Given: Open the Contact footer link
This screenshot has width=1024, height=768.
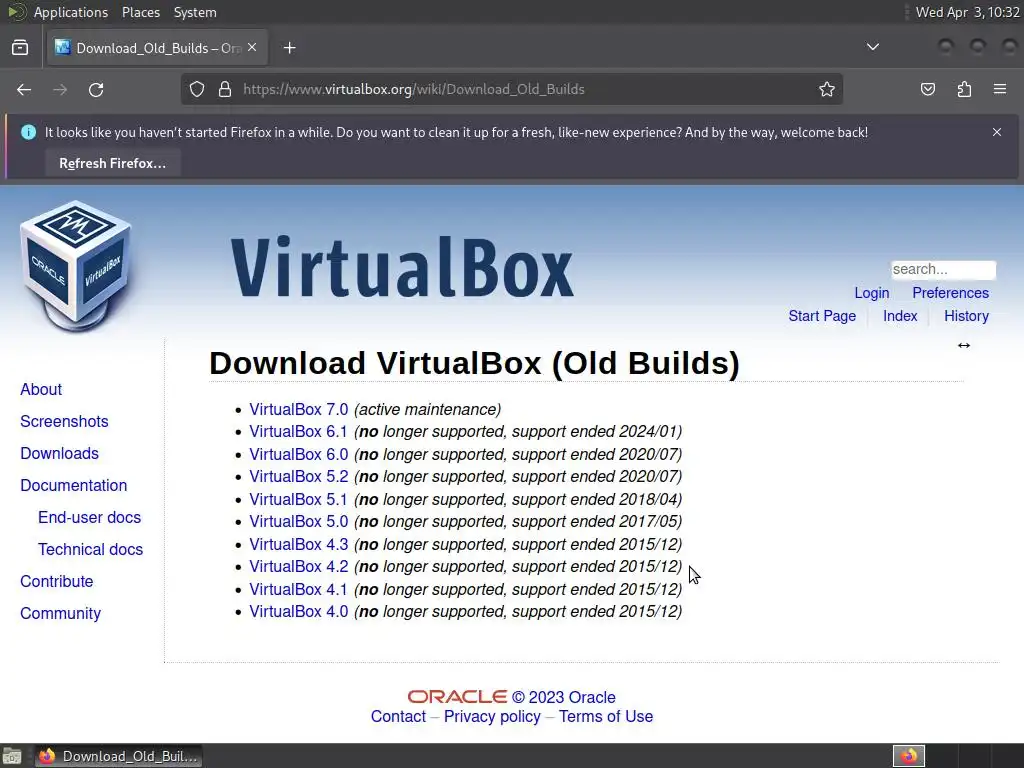Looking at the screenshot, I should pos(398,716).
